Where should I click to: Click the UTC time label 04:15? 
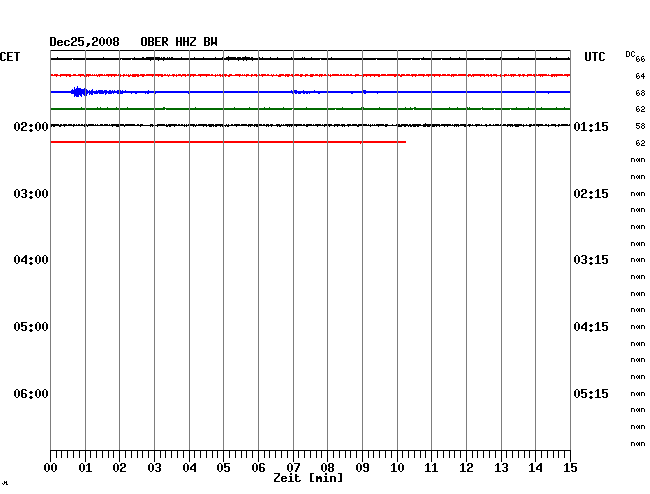[x=591, y=327]
